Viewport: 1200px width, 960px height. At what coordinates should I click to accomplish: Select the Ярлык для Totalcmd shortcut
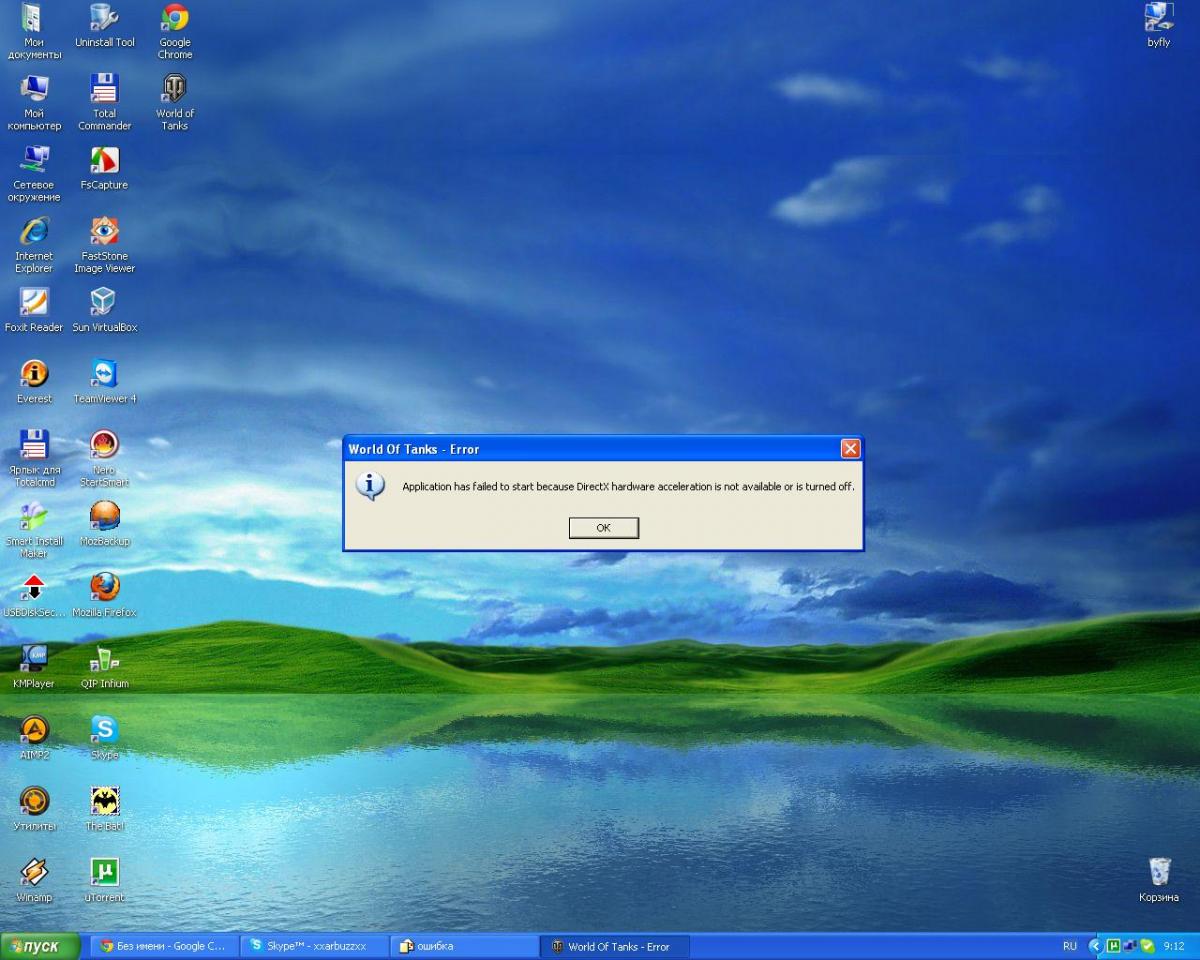[x=34, y=458]
